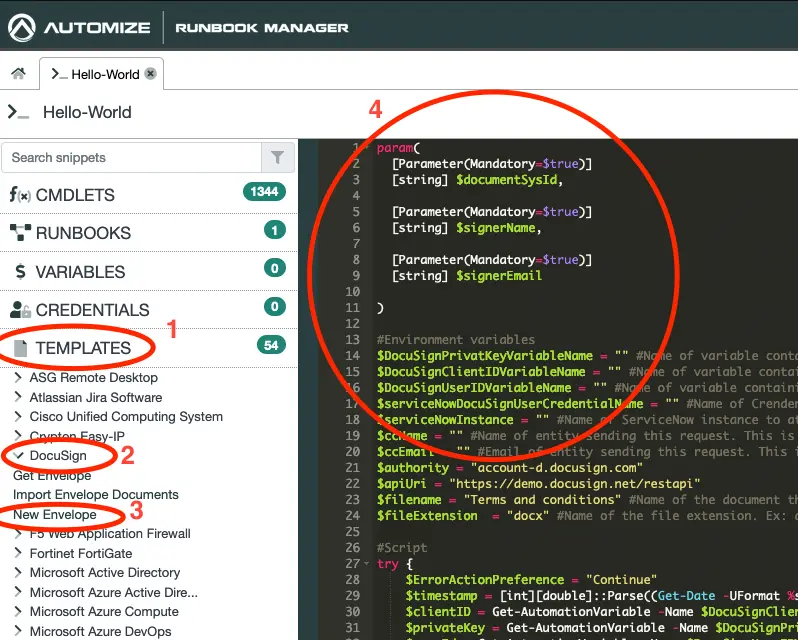Collapse the DocuSign tree node
Viewport: 798px width, 640px height.
pyautogui.click(x=19, y=455)
